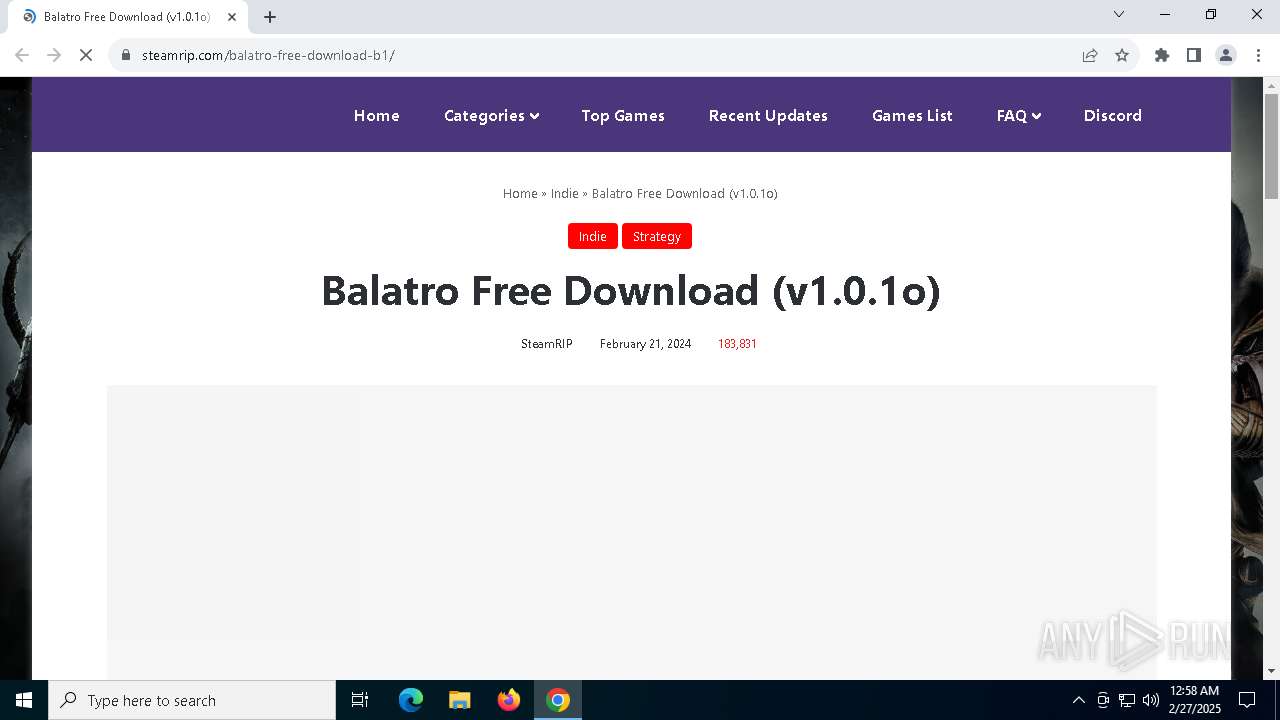Open the network status tray icon
The height and width of the screenshot is (720, 1280).
pyautogui.click(x=1127, y=700)
